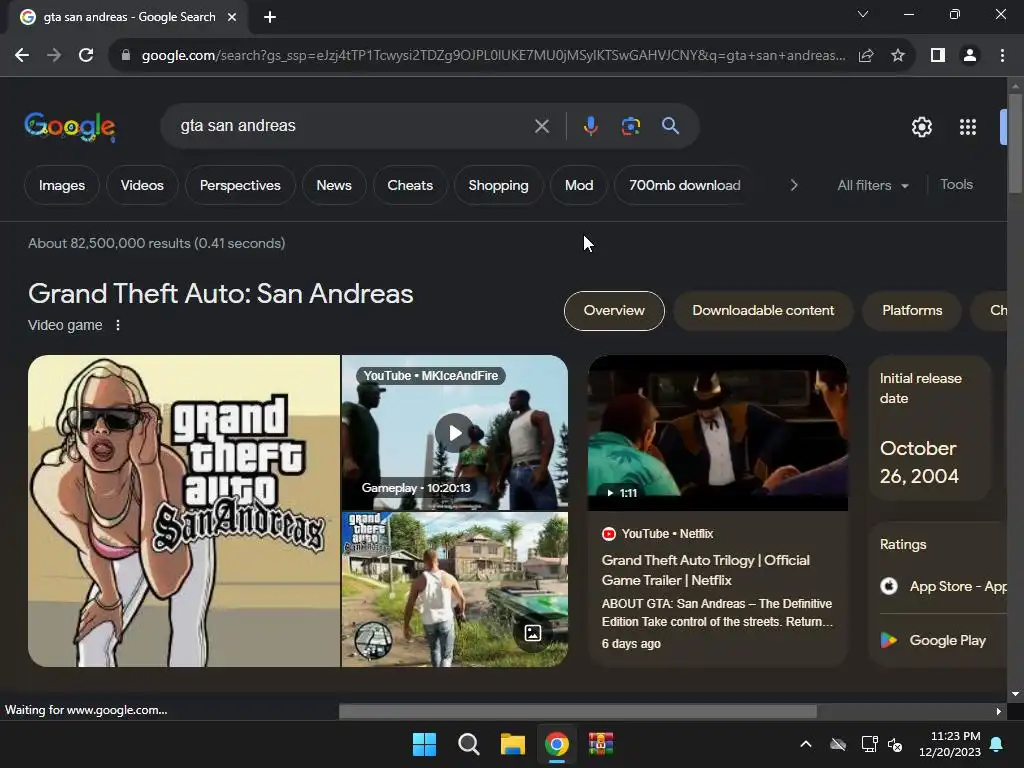This screenshot has height=768, width=1024.
Task: Click the share page icon in address bar
Action: pos(866,56)
